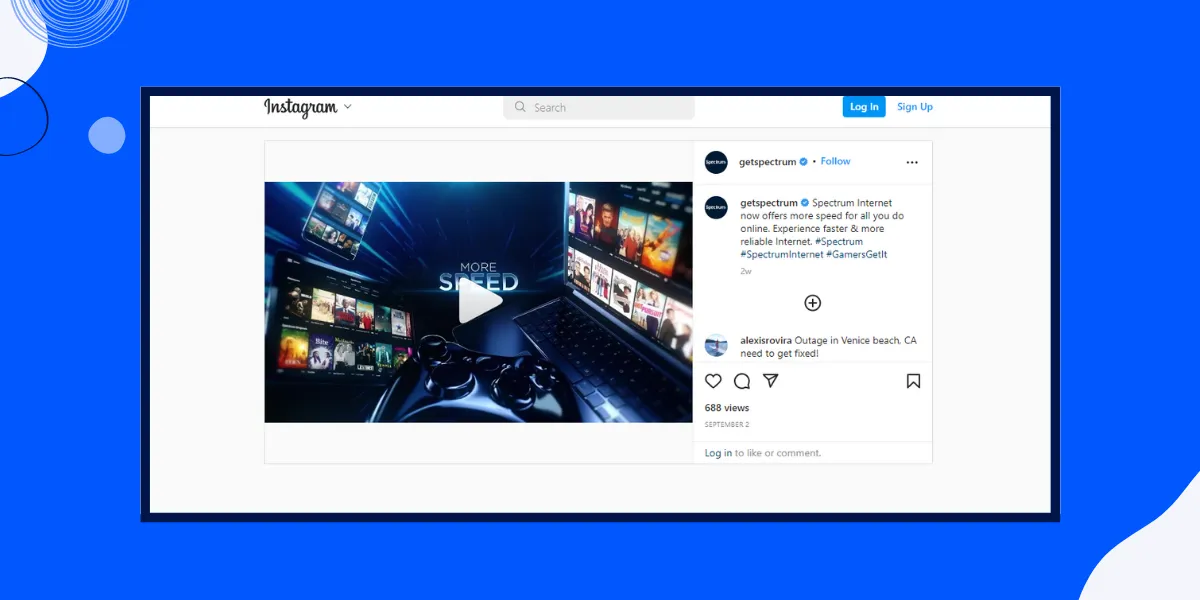Screen dimensions: 1200x600
Task: Click the comment speech bubble icon
Action: (x=742, y=381)
